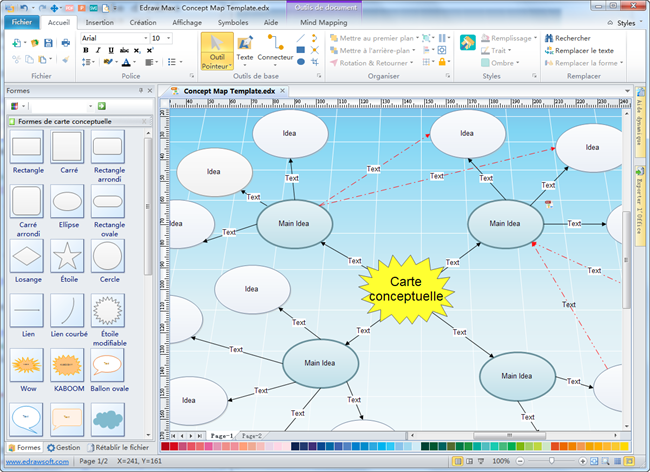Choose the KABOOM burst shape

[x=67, y=367]
